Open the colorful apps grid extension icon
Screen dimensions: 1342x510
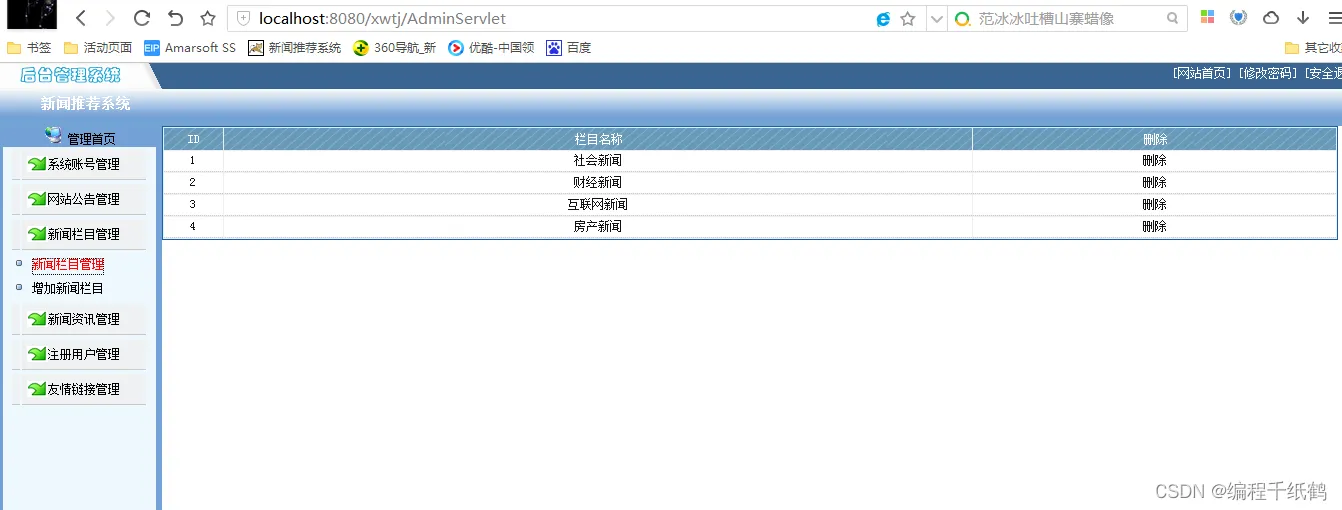(x=1208, y=17)
